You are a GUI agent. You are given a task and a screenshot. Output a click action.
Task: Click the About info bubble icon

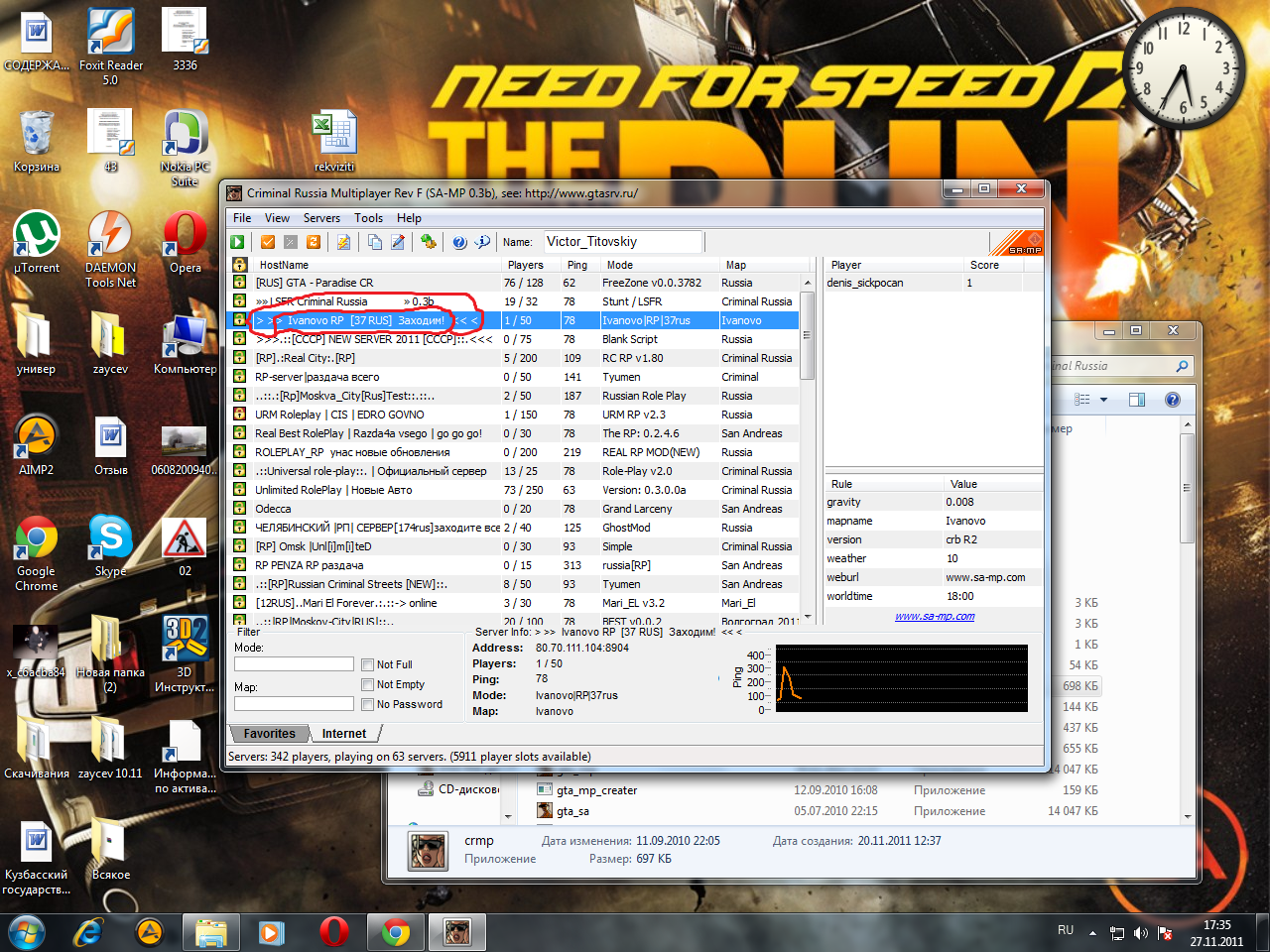(x=482, y=242)
